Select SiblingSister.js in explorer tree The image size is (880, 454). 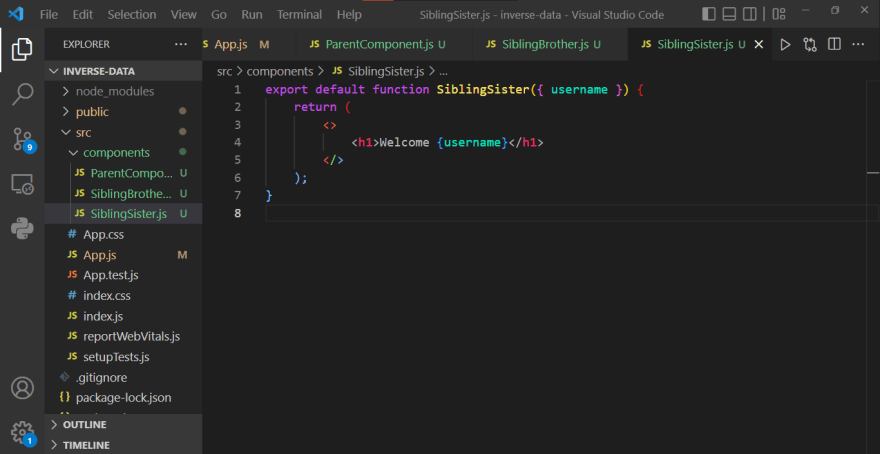(123, 214)
